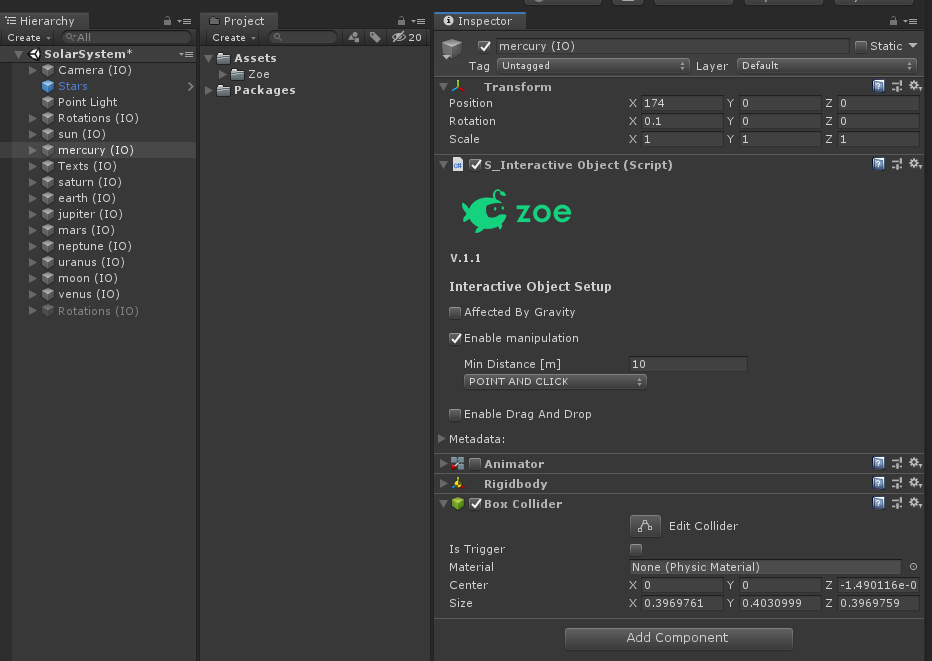
Task: Toggle the Is Trigger checkbox
Action: [x=636, y=549]
